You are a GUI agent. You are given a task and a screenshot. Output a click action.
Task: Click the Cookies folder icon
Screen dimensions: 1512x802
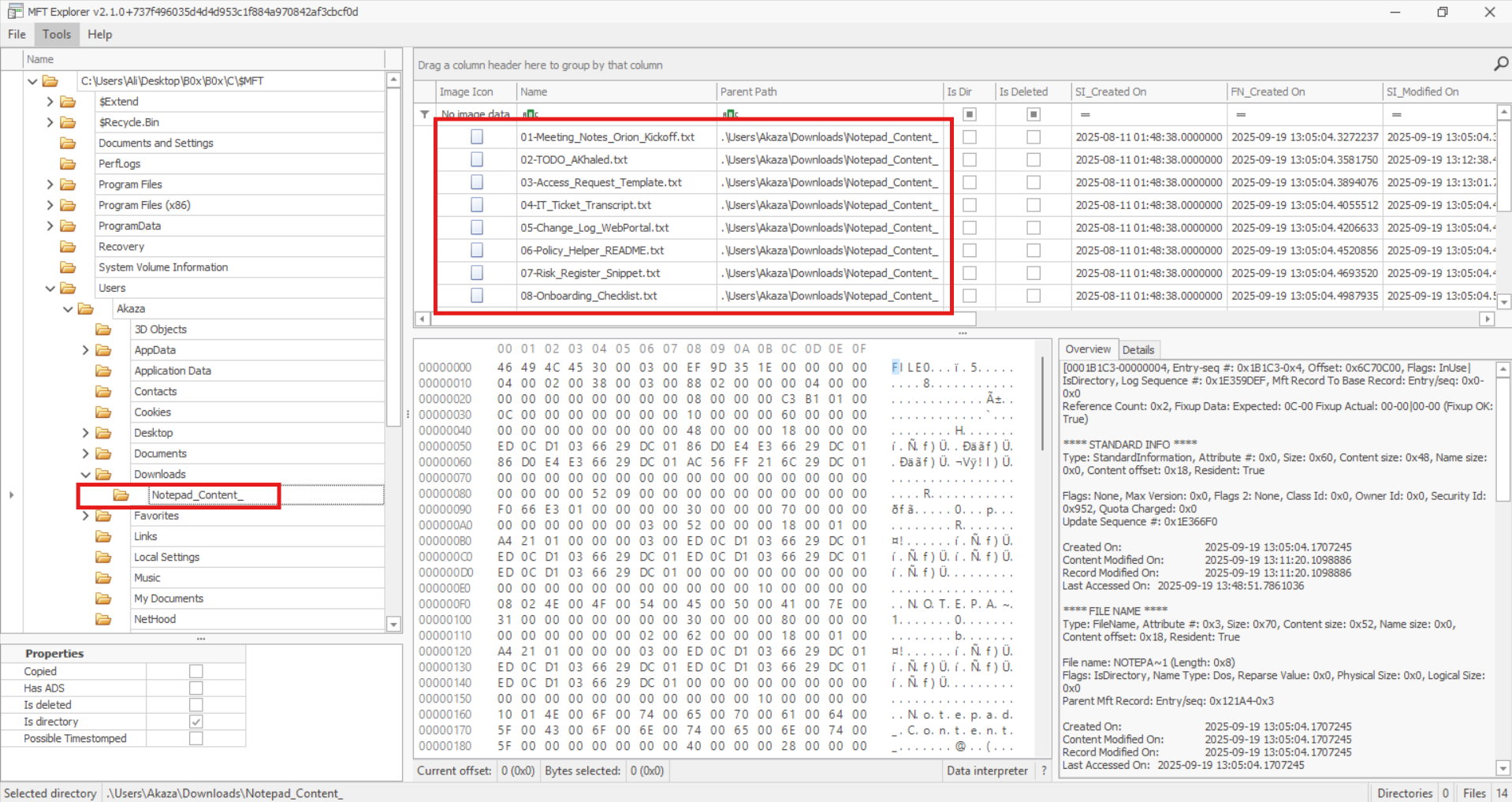tap(103, 412)
